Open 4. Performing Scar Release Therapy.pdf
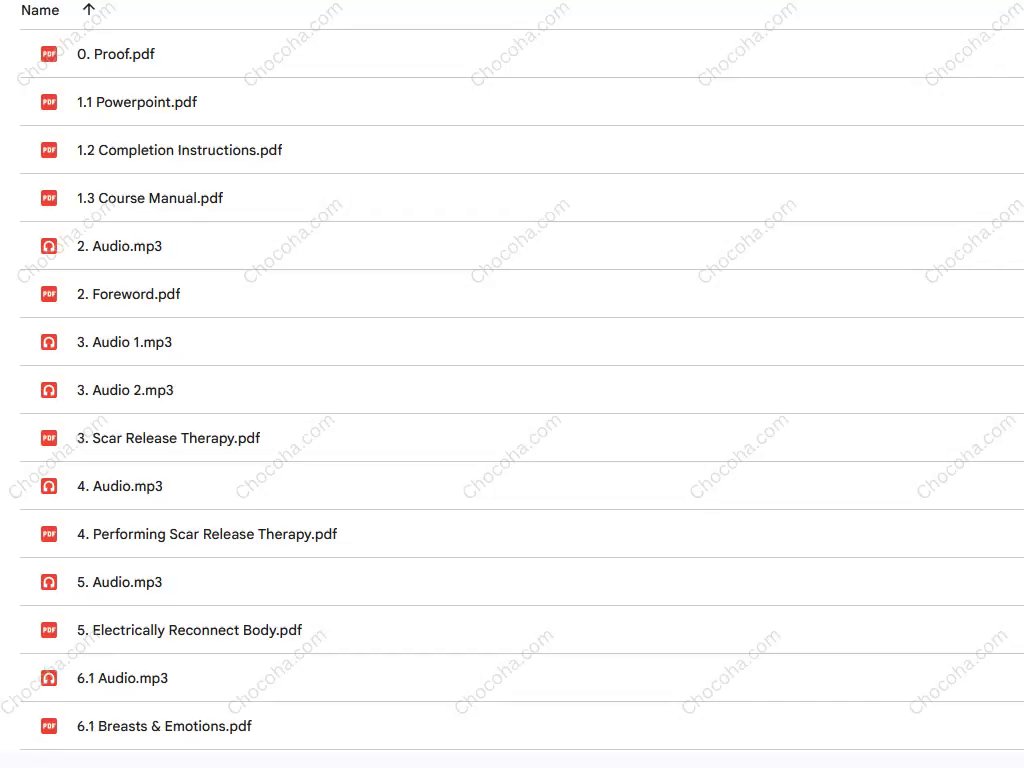 pos(206,534)
